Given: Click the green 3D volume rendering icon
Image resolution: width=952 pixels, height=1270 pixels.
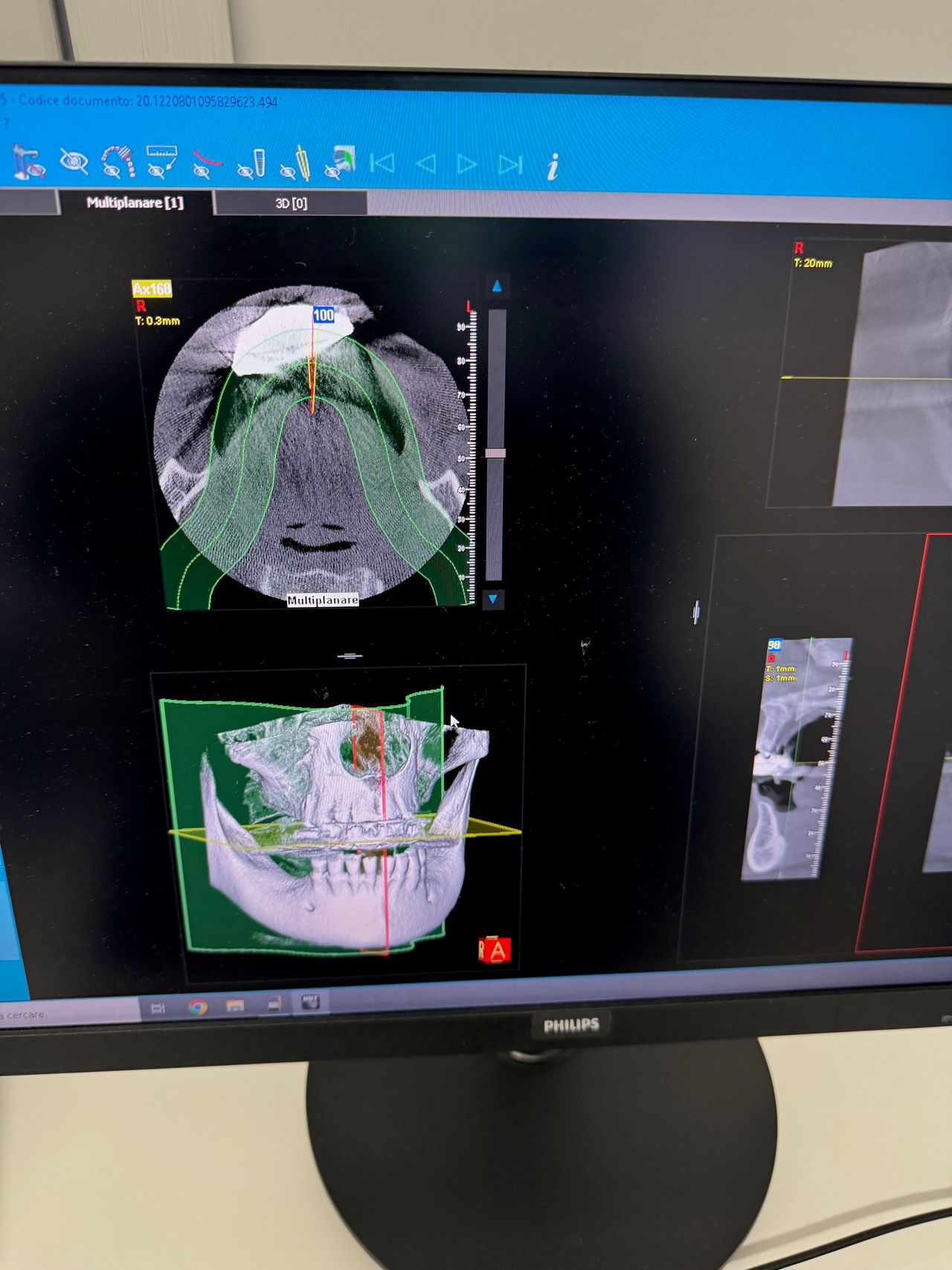Looking at the screenshot, I should (340, 163).
